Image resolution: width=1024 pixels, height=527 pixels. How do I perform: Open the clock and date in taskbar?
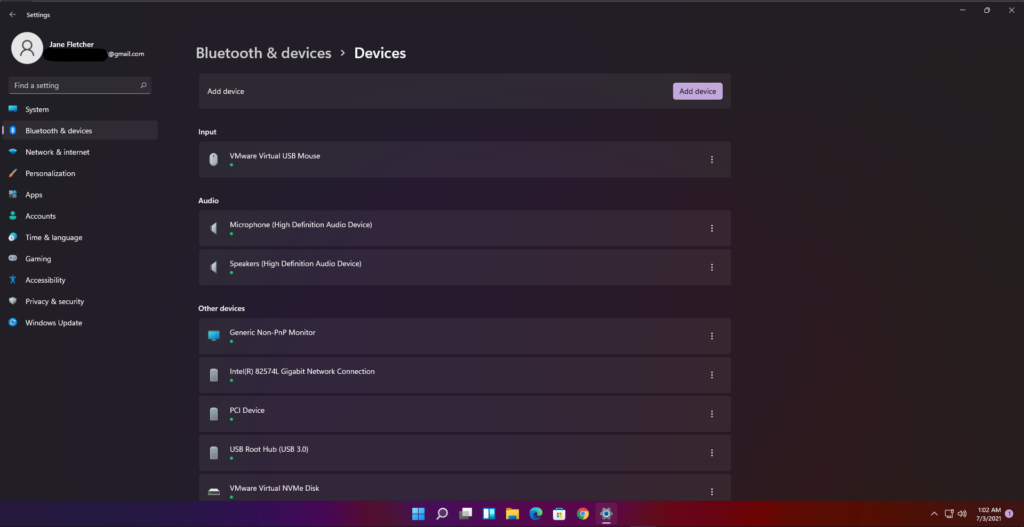(989, 514)
